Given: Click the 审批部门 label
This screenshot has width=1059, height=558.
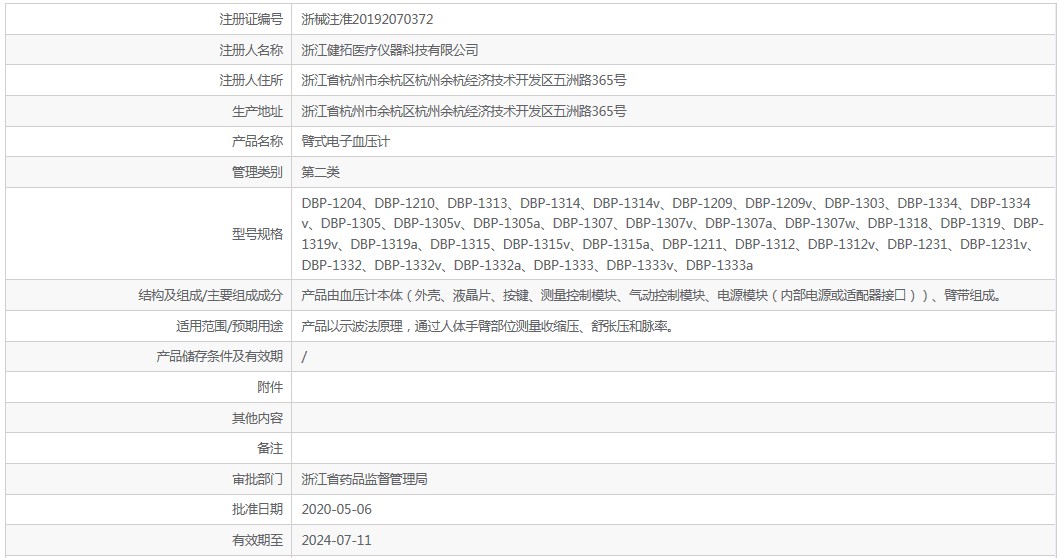Looking at the screenshot, I should (257, 479).
